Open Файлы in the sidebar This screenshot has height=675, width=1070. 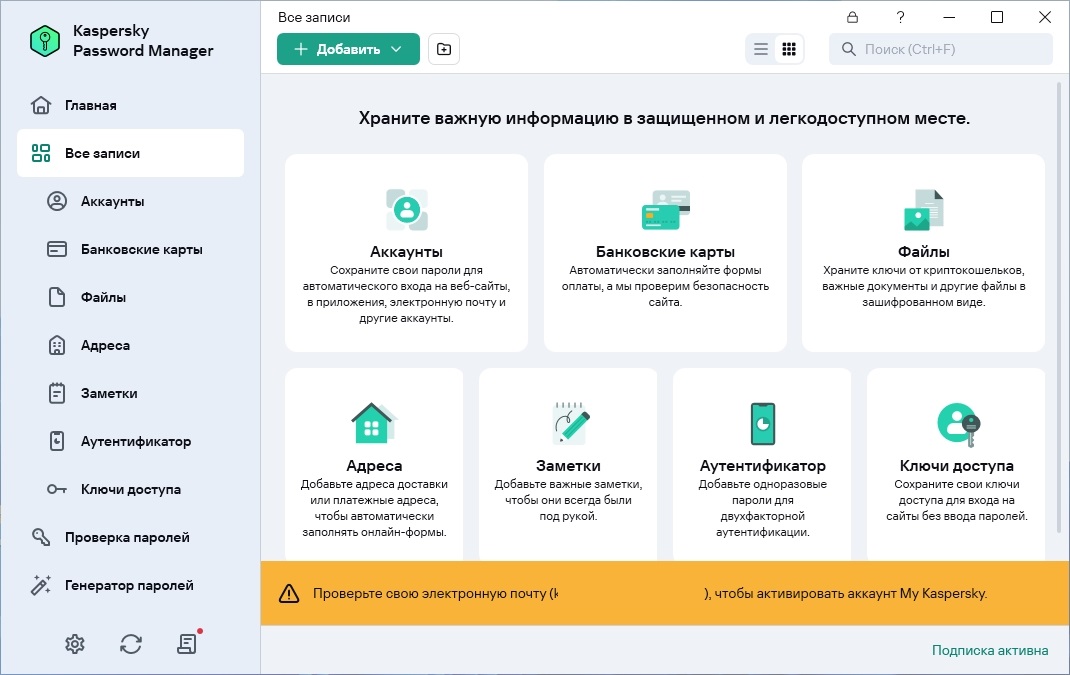point(130,297)
